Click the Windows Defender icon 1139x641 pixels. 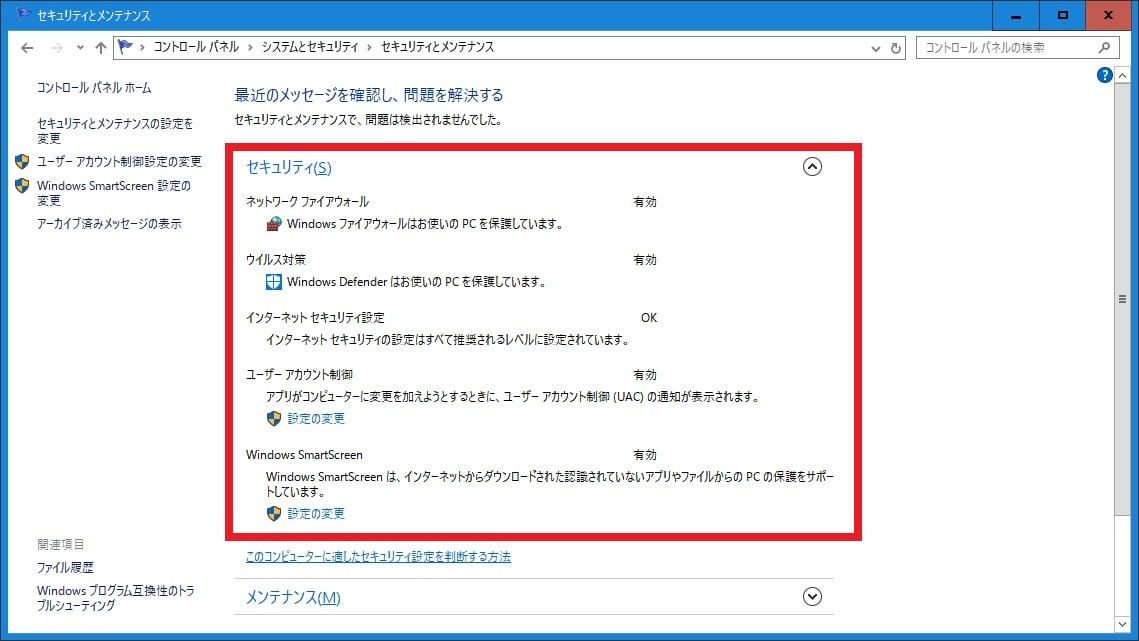coord(274,282)
